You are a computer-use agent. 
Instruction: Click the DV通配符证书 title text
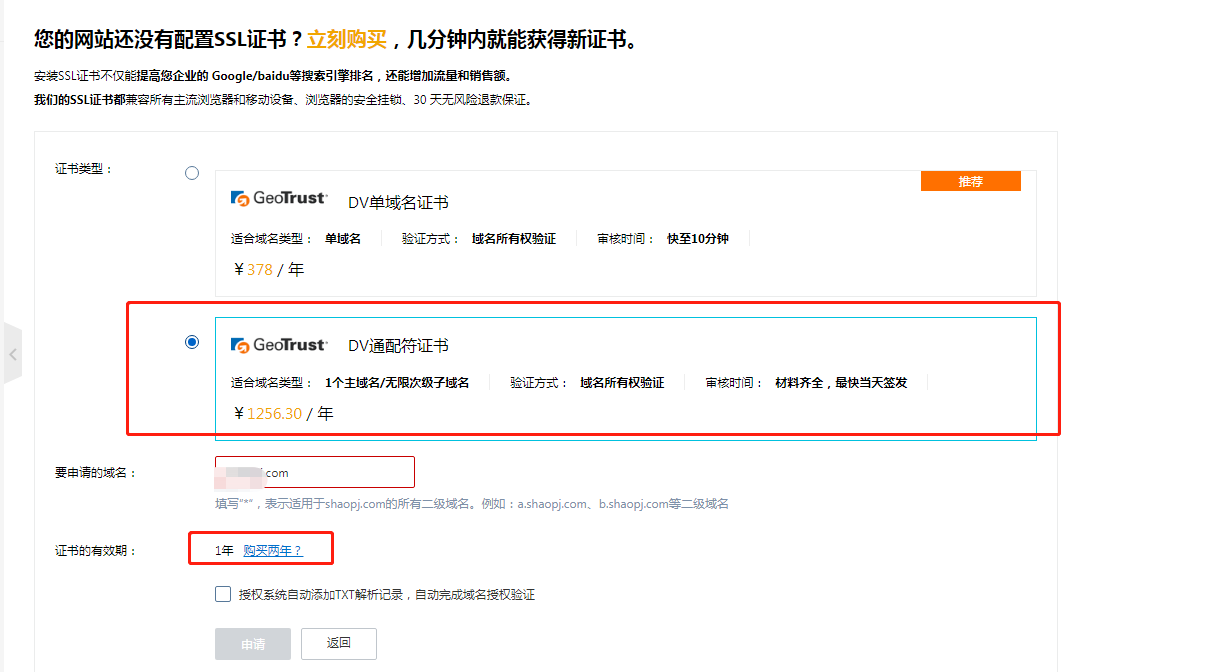(398, 345)
